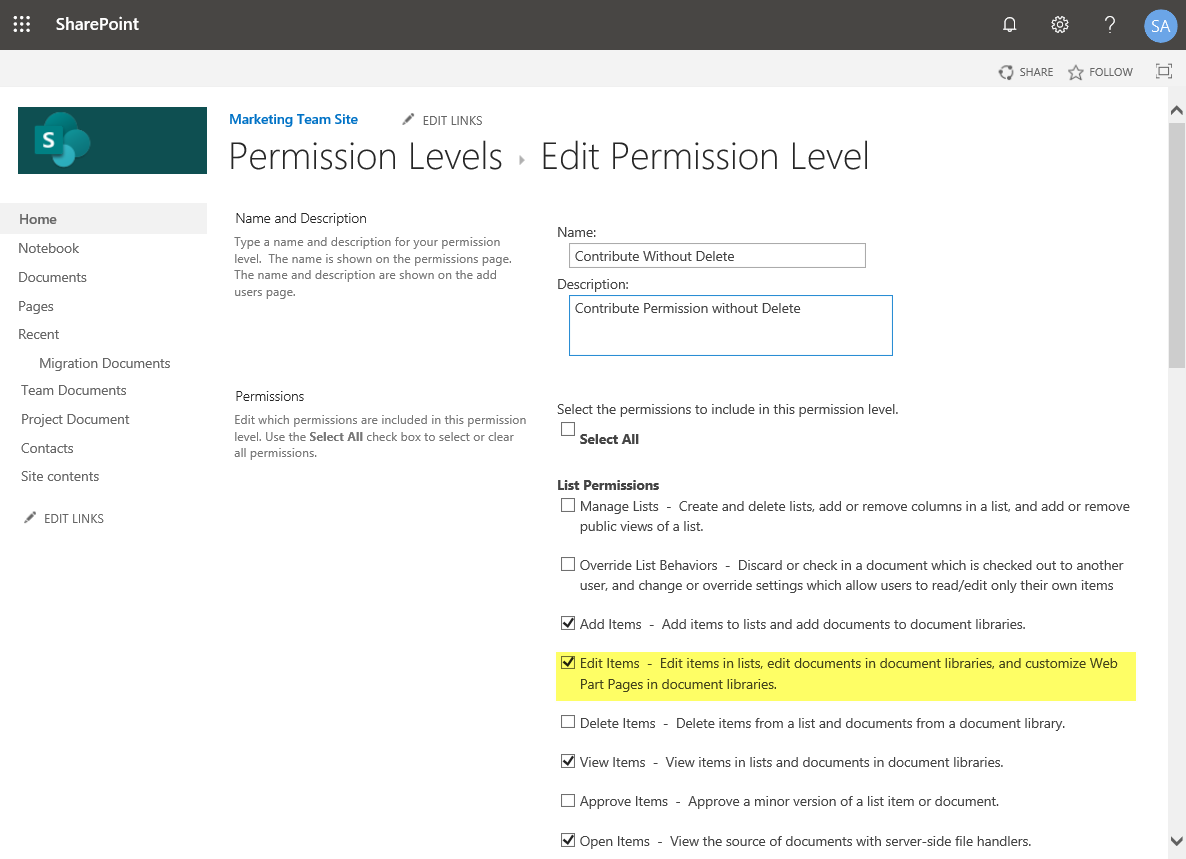Enable the Select All checkbox
1186x859 pixels.
[x=568, y=428]
